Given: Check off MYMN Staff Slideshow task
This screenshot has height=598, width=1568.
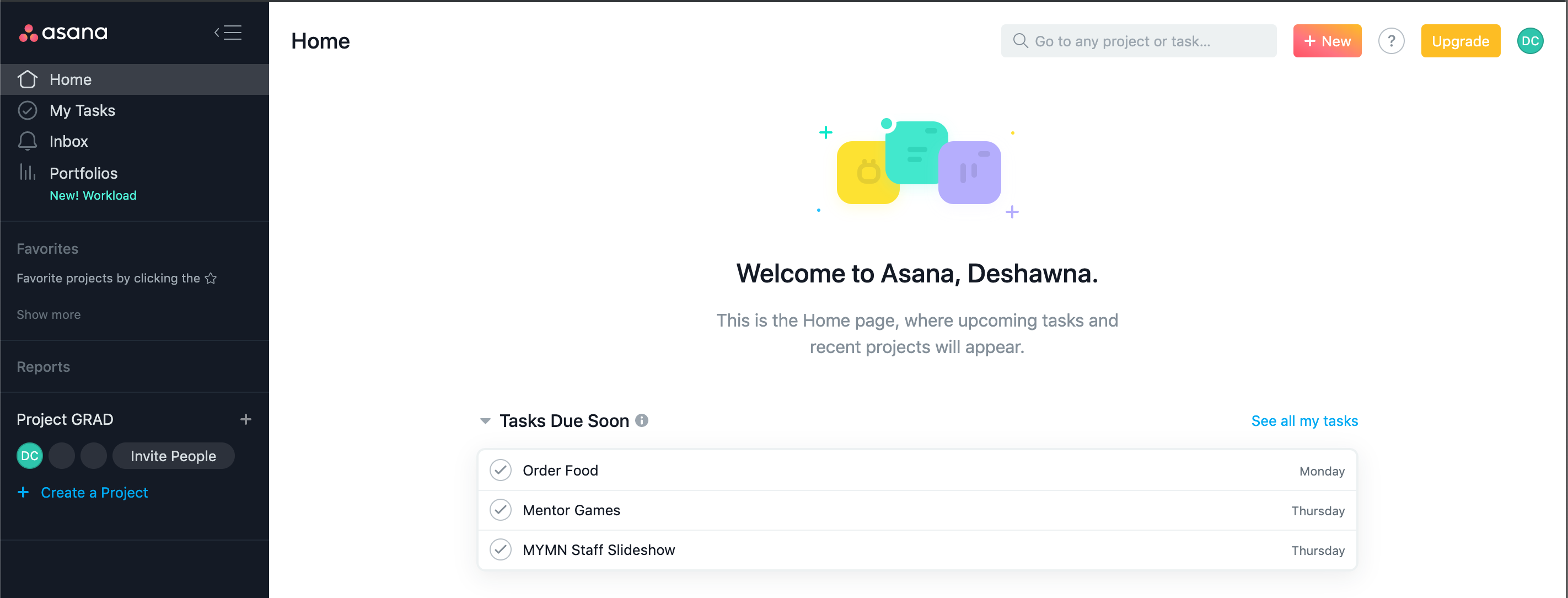Looking at the screenshot, I should pos(501,549).
